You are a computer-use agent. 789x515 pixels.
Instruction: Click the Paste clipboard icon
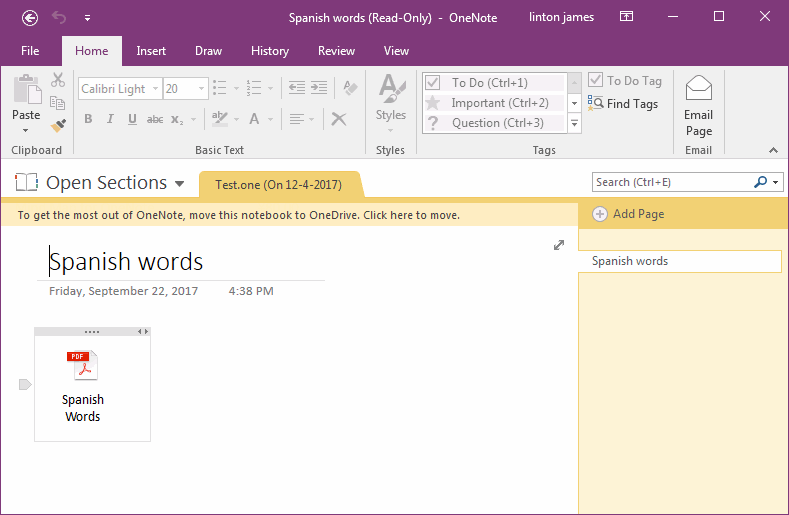pyautogui.click(x=27, y=89)
